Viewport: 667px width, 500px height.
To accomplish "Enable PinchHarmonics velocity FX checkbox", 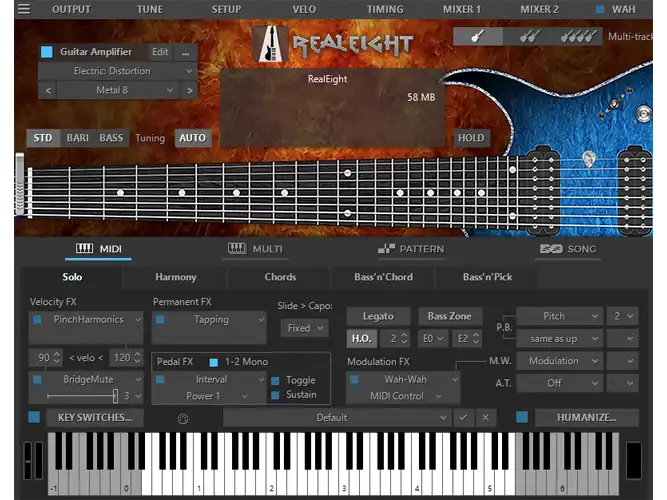I will pyautogui.click(x=37, y=320).
